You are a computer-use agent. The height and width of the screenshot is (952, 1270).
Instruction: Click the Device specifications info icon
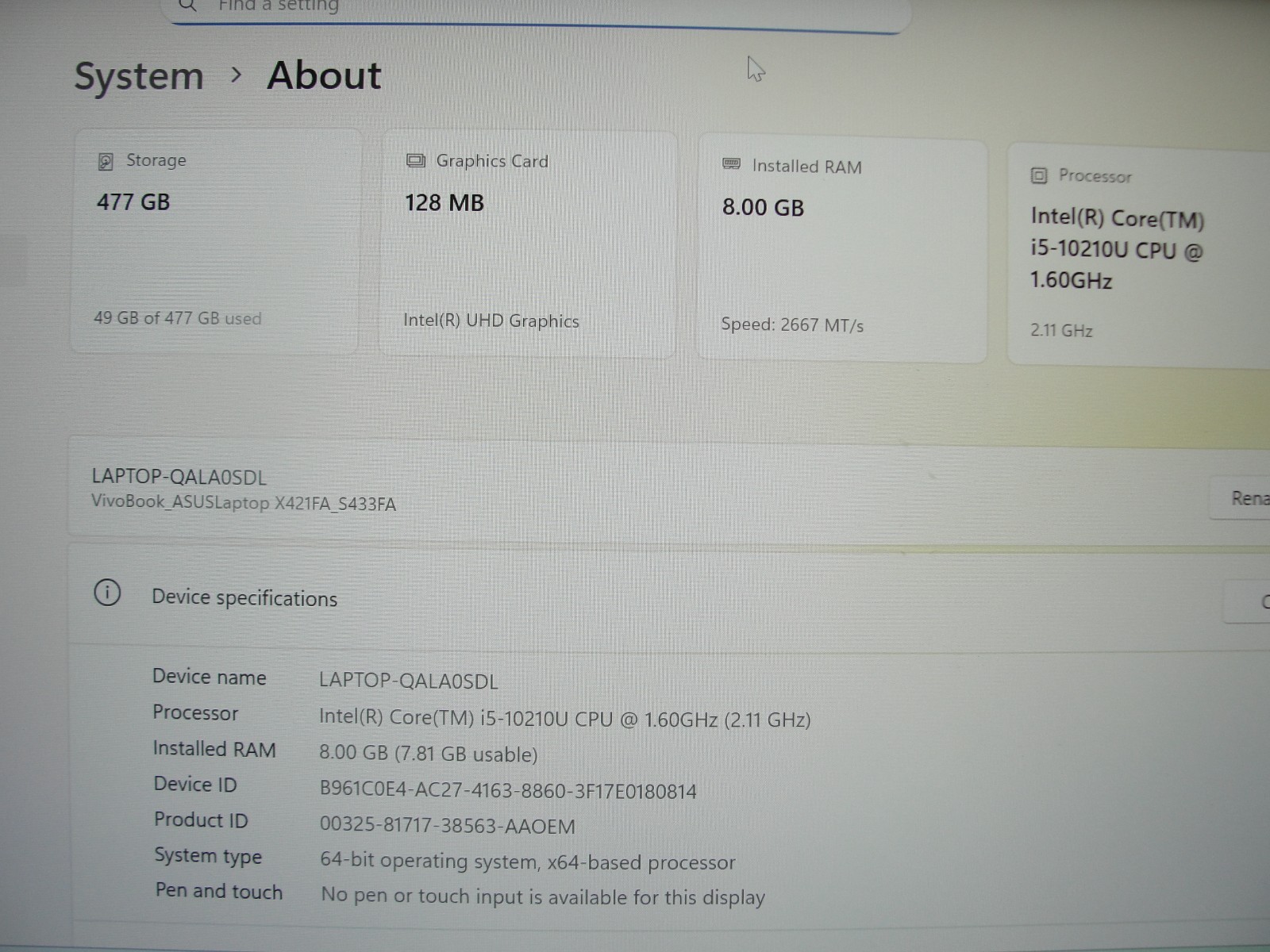click(x=107, y=593)
